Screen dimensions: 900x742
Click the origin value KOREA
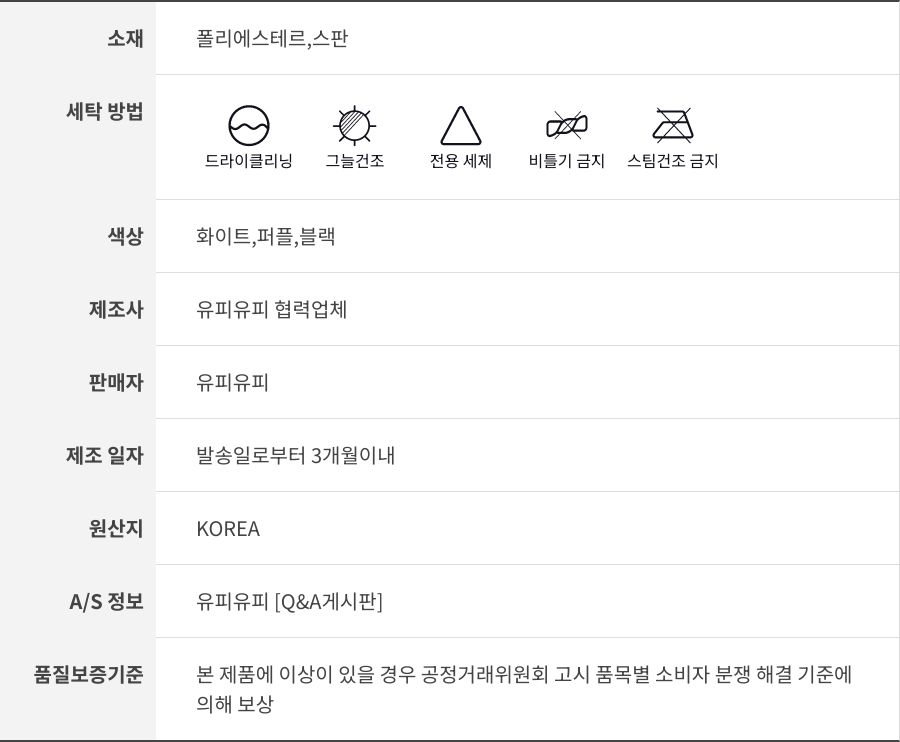pos(228,529)
